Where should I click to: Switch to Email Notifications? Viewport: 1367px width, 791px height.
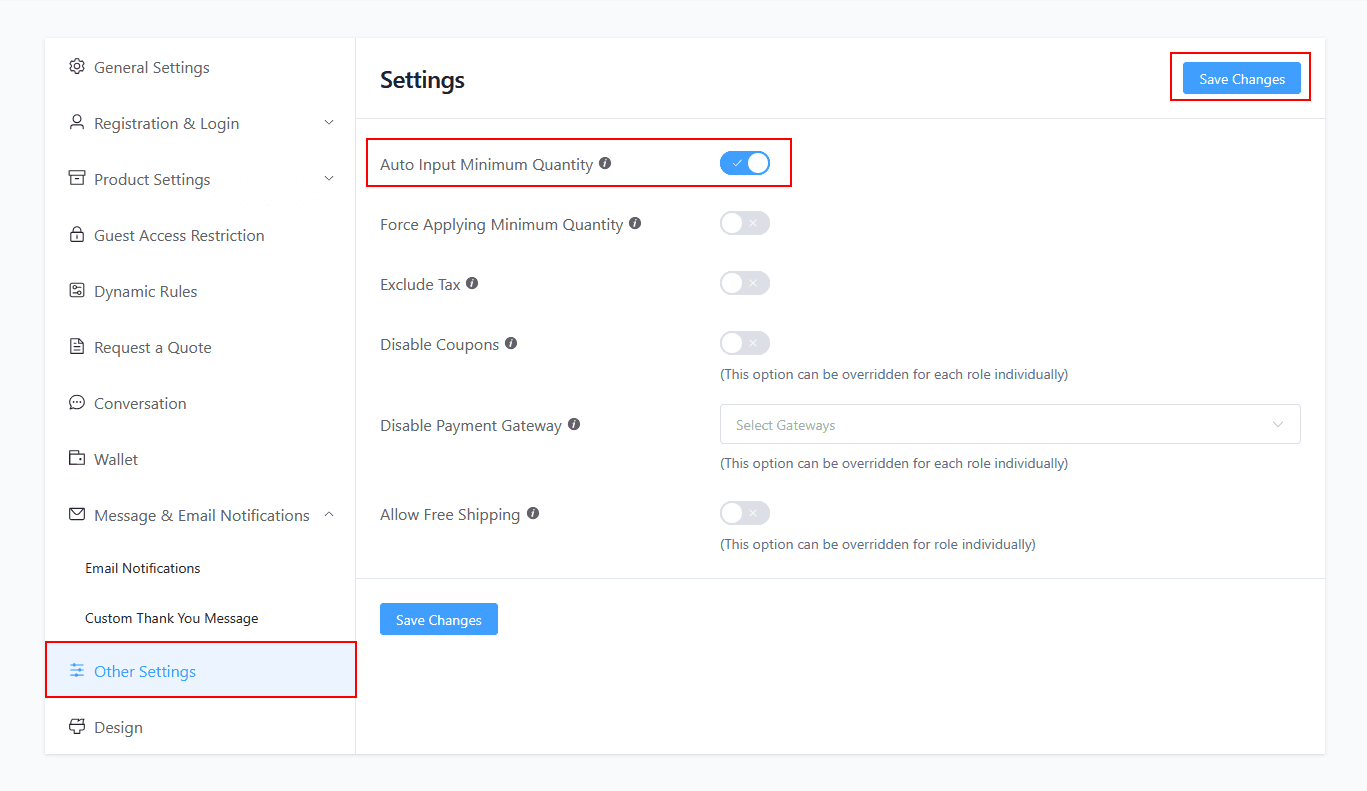point(142,567)
